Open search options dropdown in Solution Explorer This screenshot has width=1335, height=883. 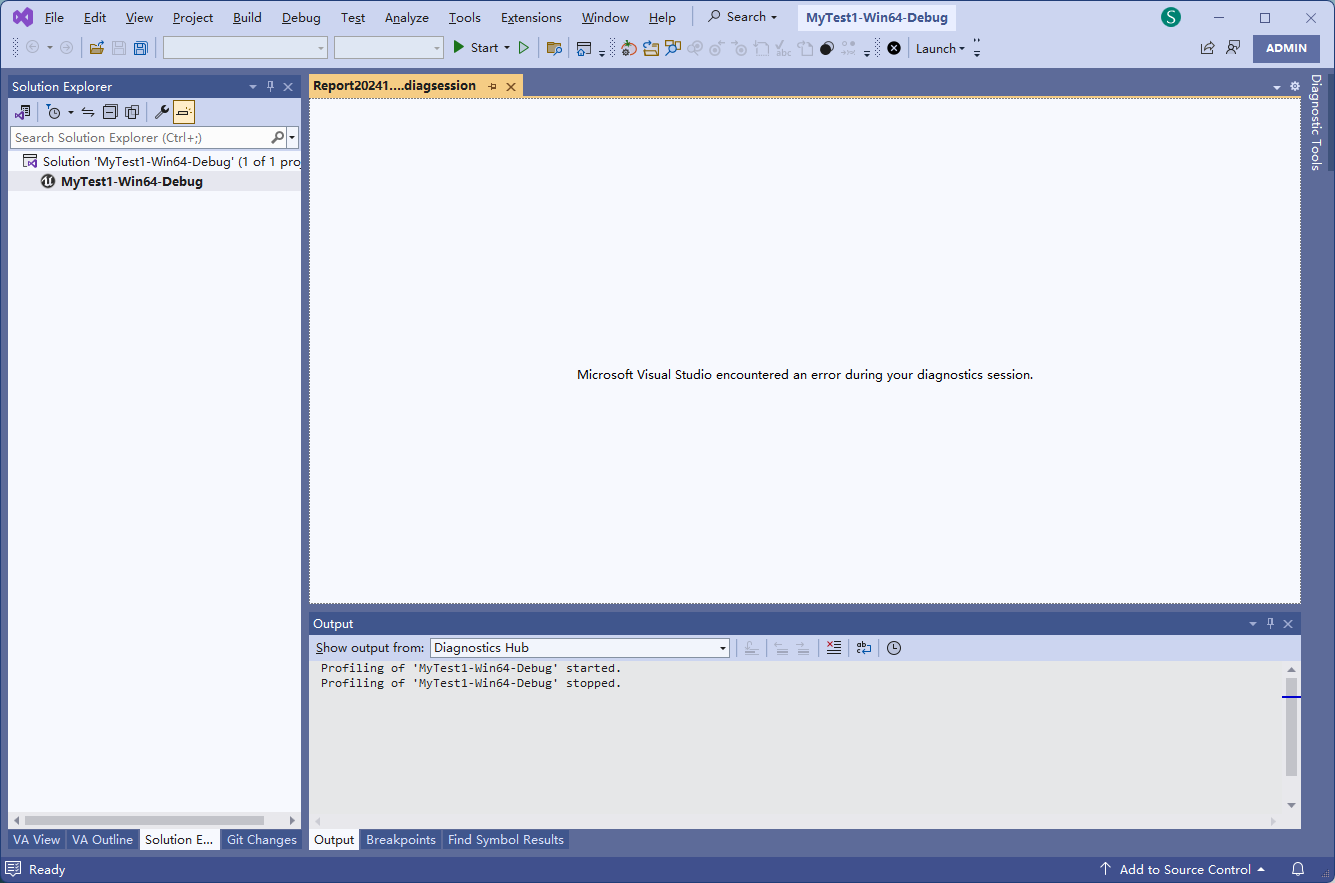pyautogui.click(x=292, y=138)
